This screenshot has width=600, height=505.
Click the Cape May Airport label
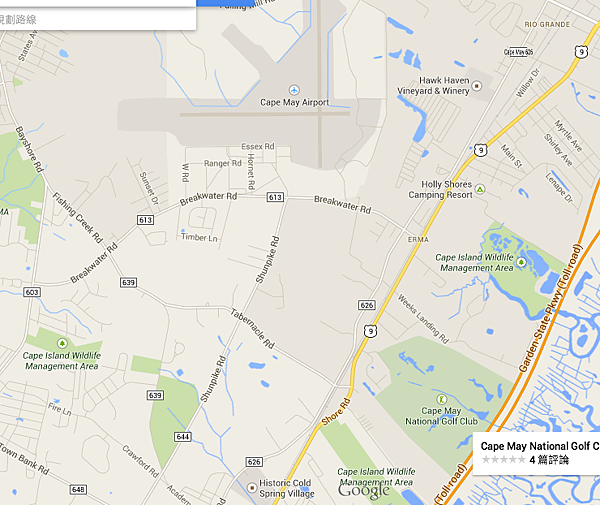(294, 102)
